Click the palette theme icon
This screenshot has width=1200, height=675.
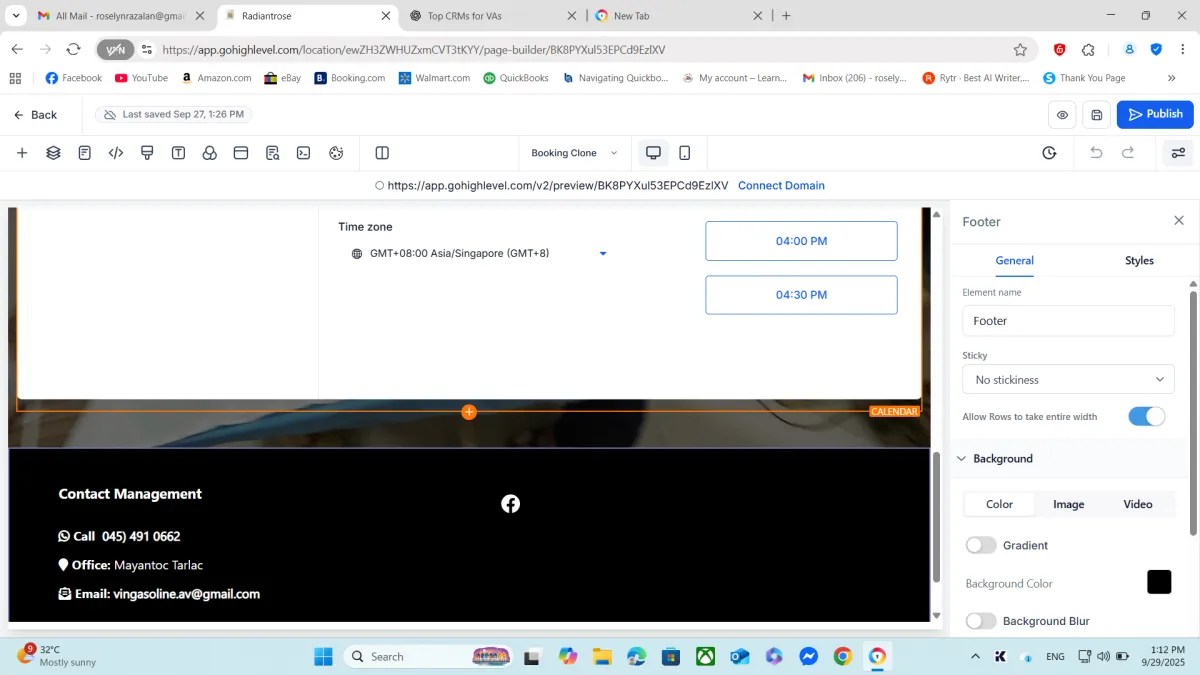(x=336, y=153)
